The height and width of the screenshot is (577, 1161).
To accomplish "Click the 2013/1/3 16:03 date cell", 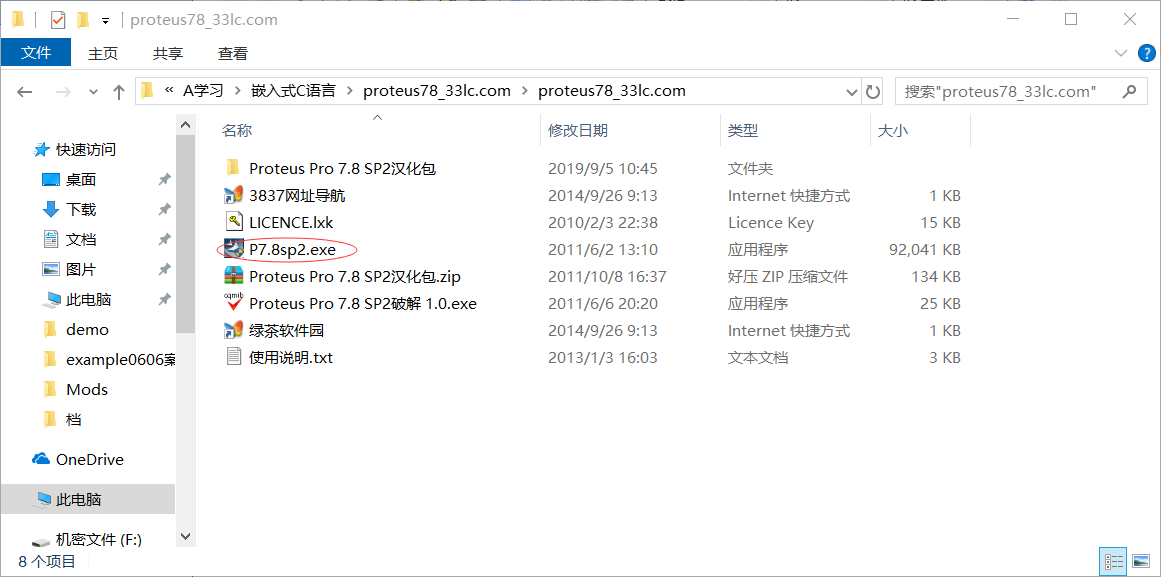I will (603, 358).
